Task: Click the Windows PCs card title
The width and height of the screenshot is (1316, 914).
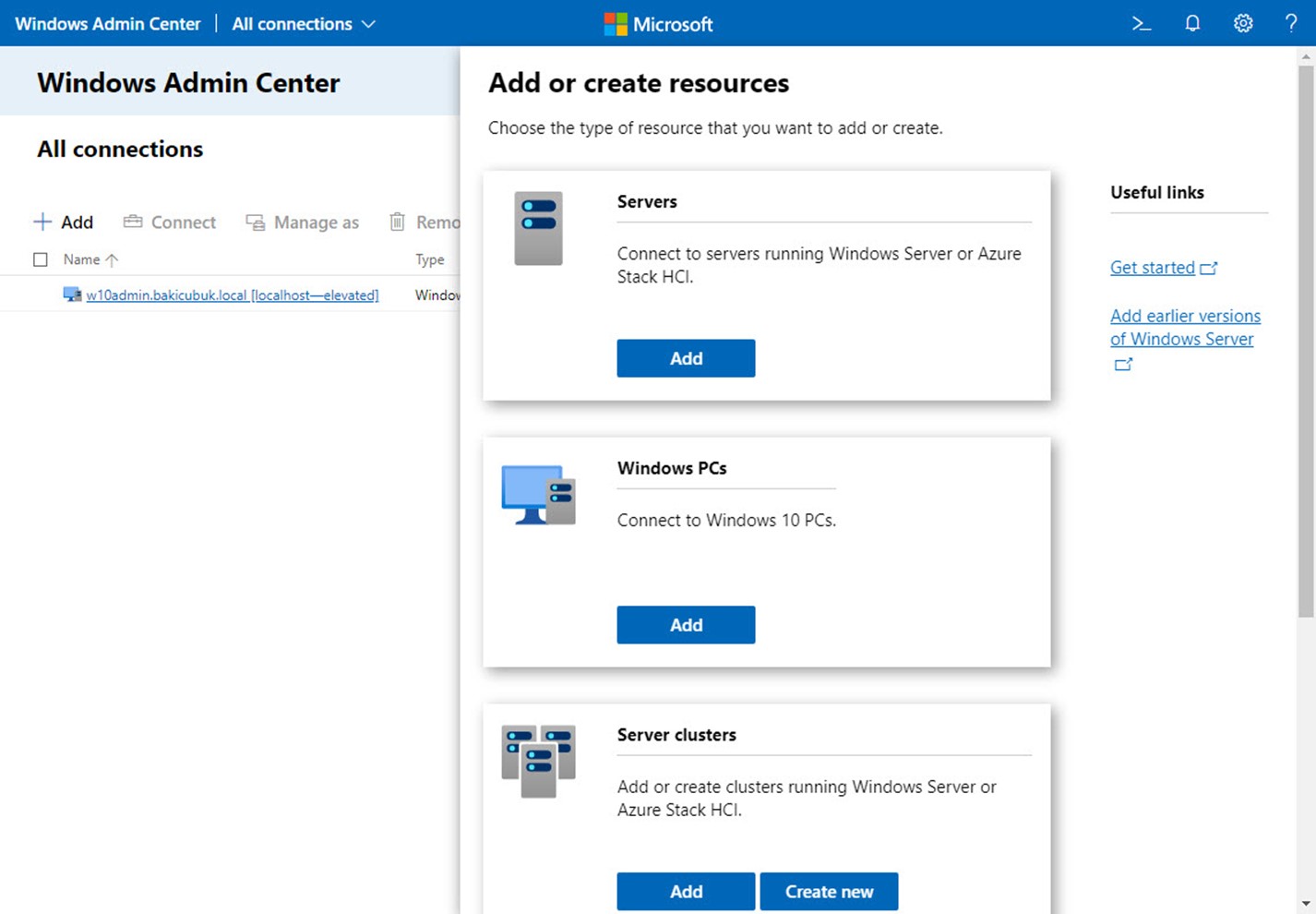Action: pyautogui.click(x=672, y=468)
